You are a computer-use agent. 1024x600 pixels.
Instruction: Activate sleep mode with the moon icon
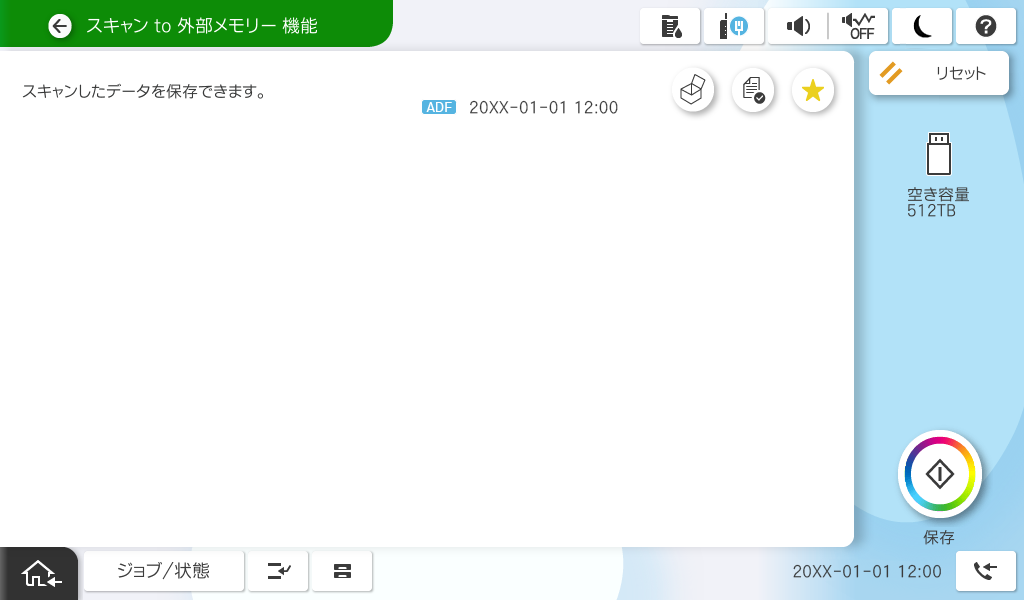point(922,26)
